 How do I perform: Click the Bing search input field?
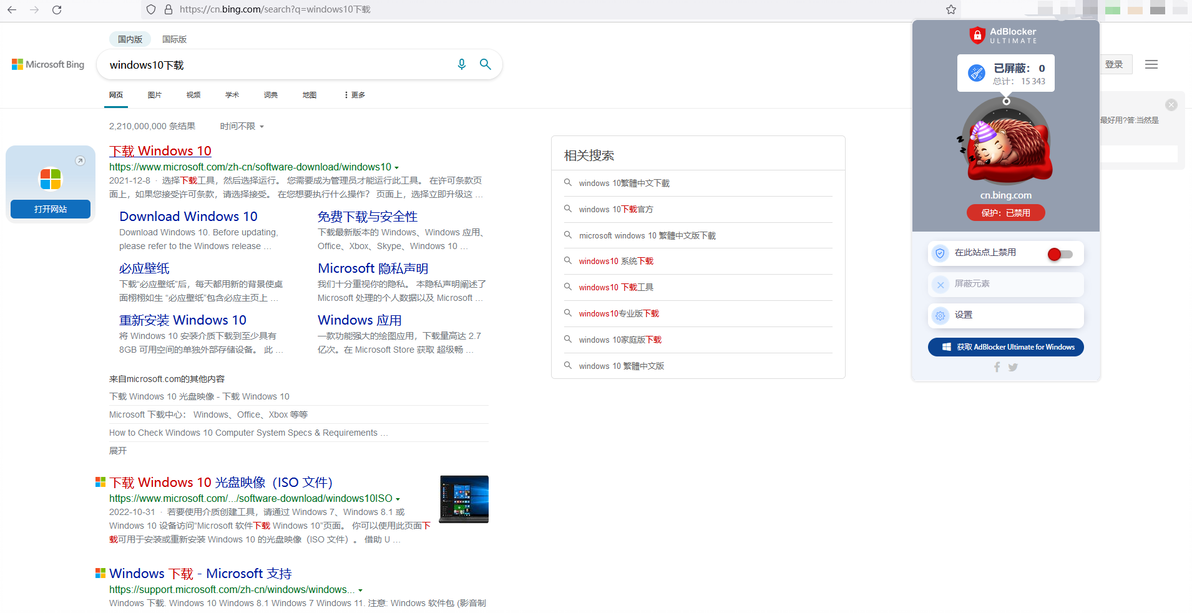pyautogui.click(x=277, y=65)
